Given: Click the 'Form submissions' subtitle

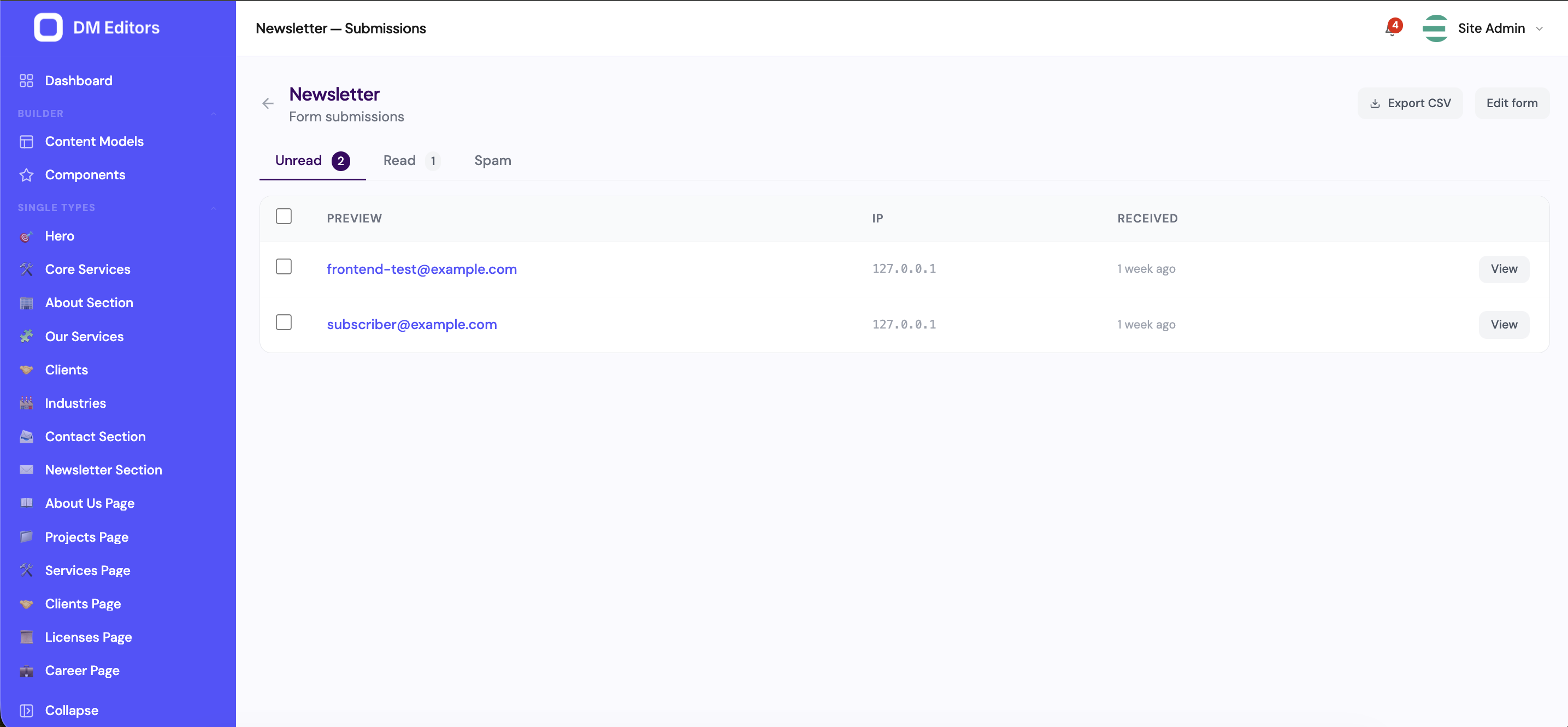Looking at the screenshot, I should tap(346, 117).
